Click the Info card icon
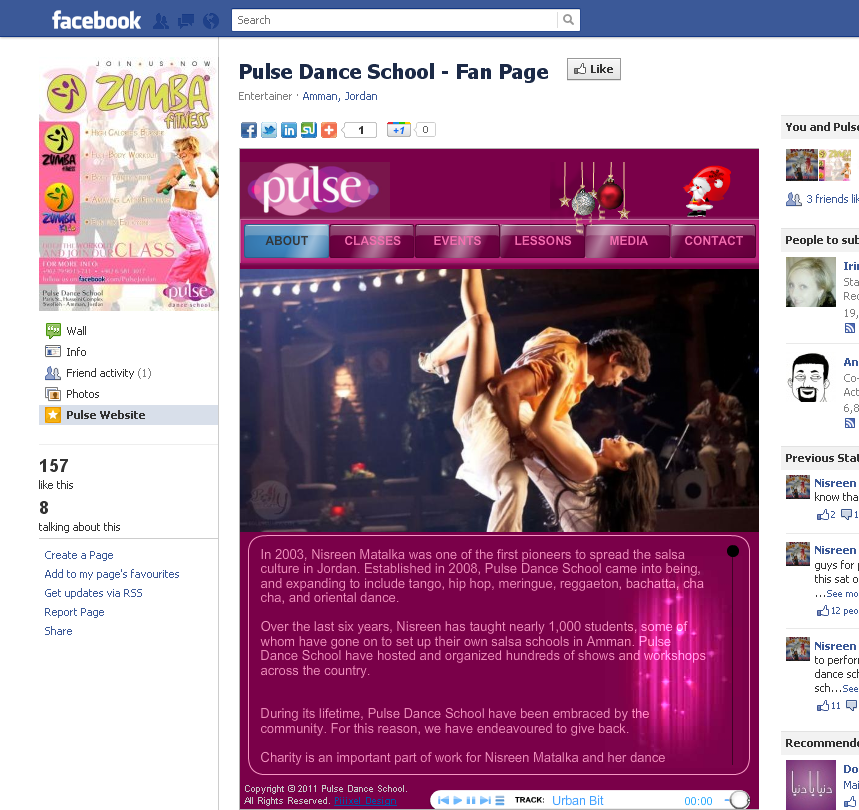Screen dimensions: 859x810 (x=53, y=351)
